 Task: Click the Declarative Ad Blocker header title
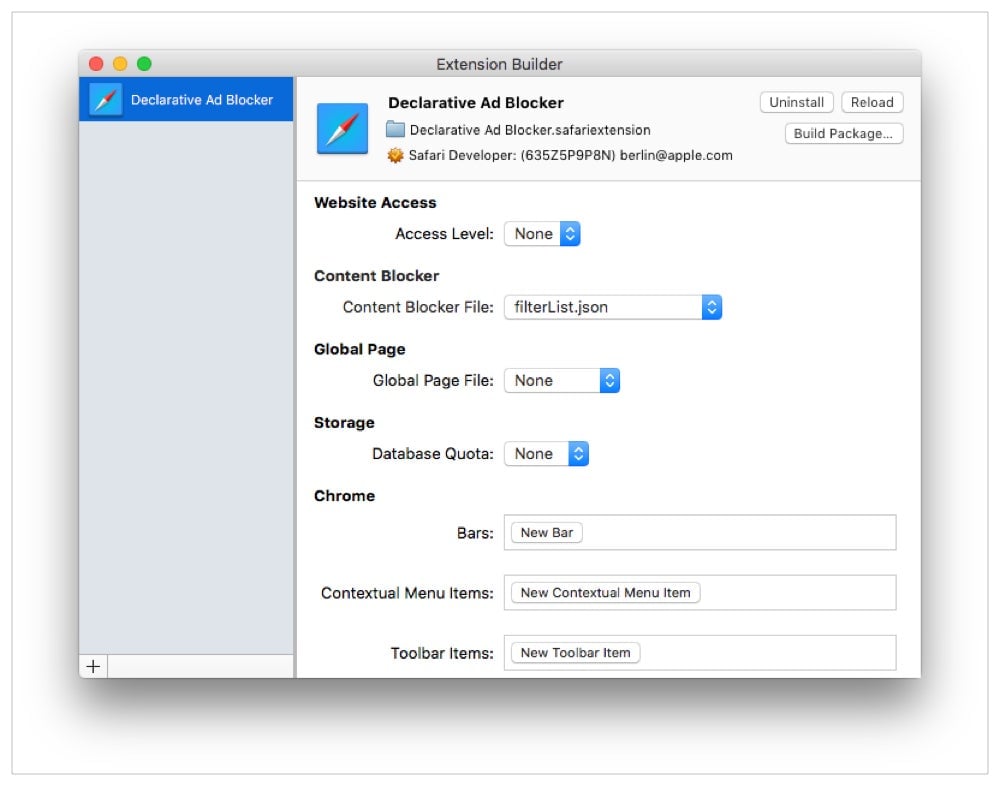(x=476, y=103)
